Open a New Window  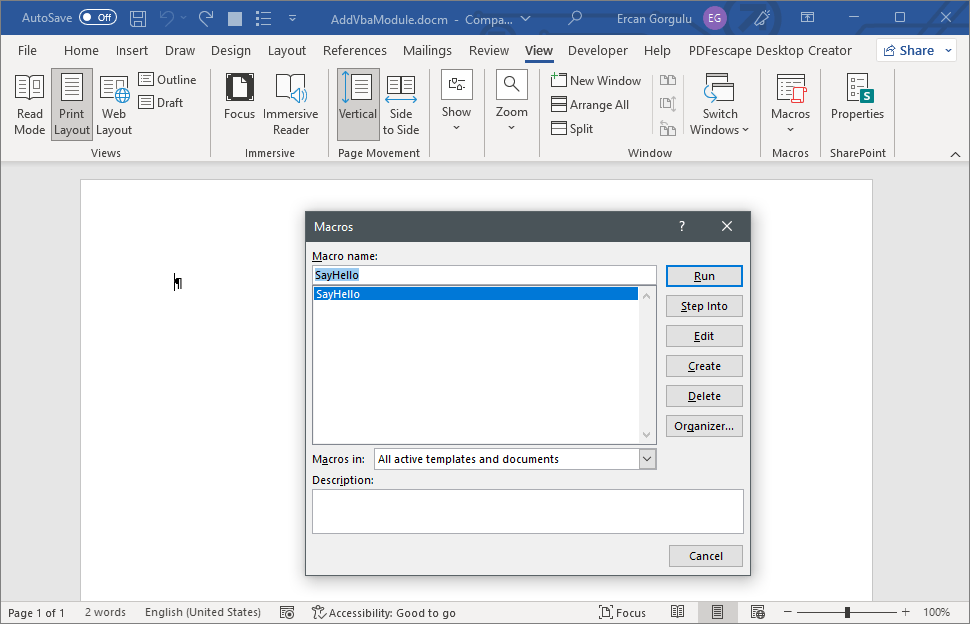(x=596, y=80)
